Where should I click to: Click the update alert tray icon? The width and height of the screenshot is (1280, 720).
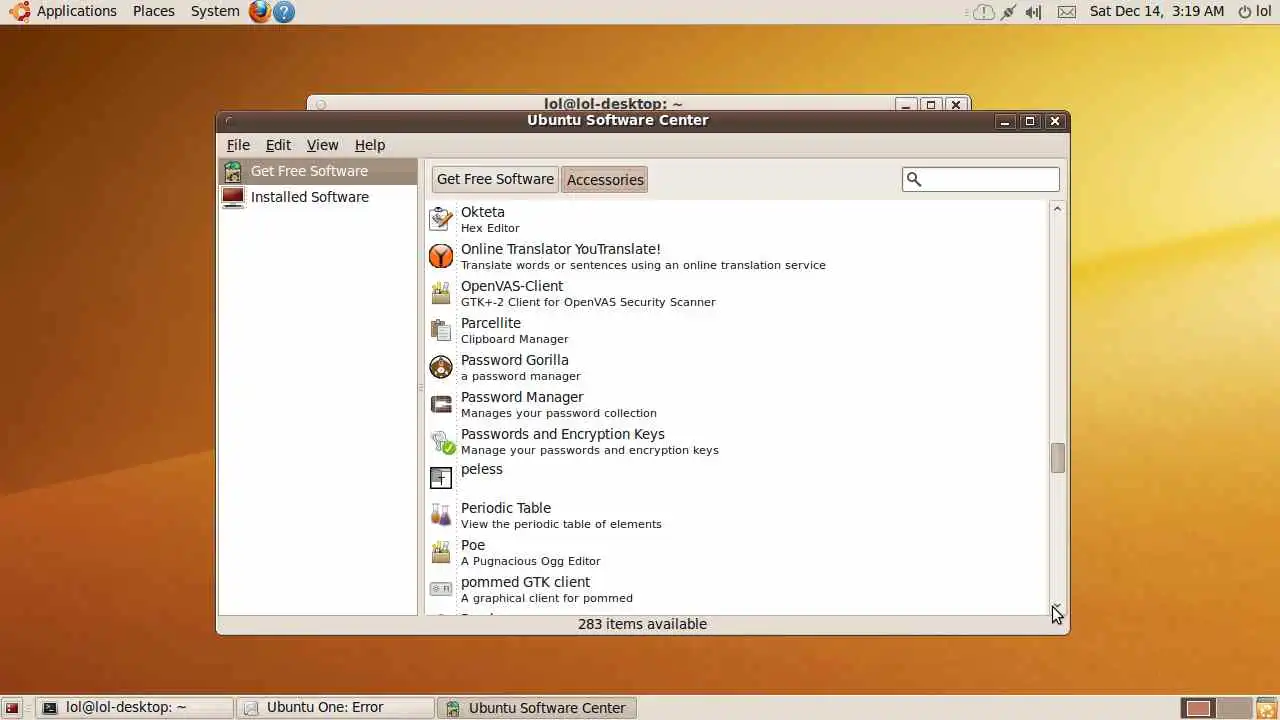(x=984, y=12)
